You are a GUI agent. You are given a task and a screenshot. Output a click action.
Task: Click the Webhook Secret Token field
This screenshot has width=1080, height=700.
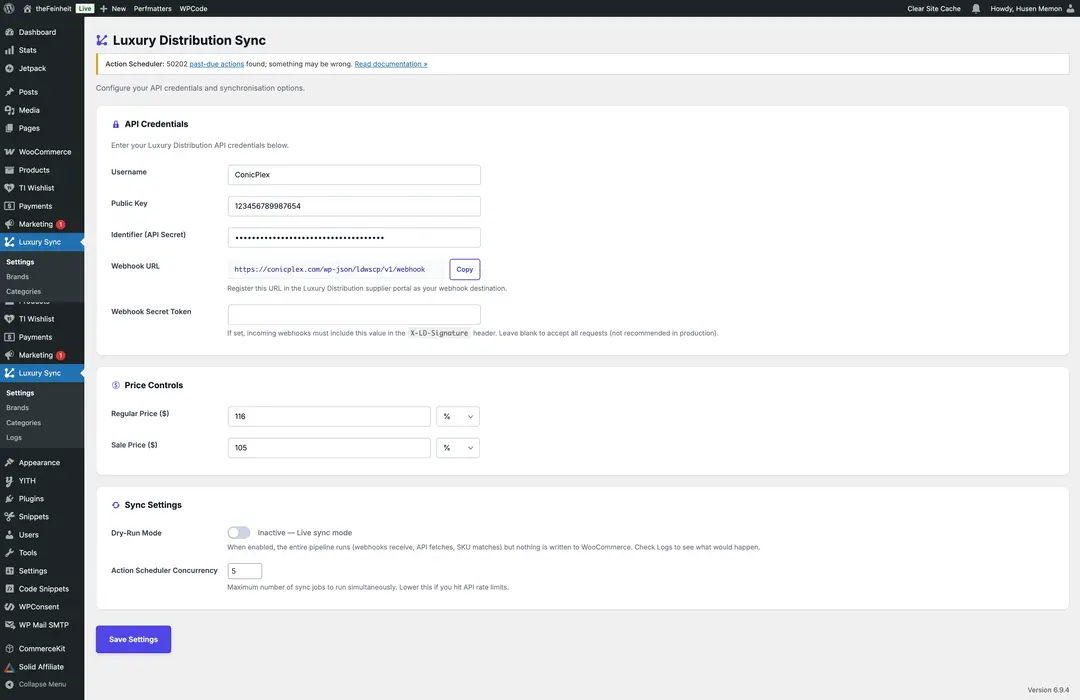(x=354, y=314)
